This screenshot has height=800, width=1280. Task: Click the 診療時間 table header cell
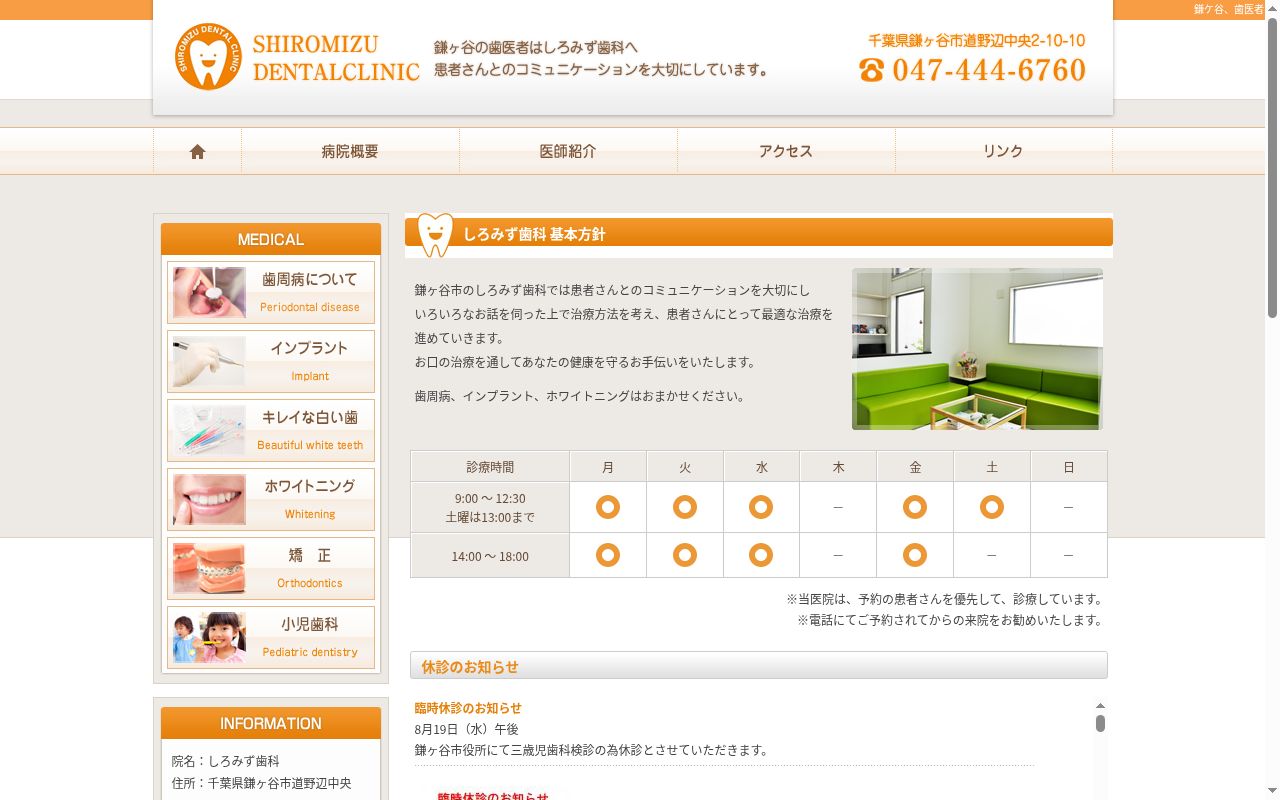click(490, 467)
